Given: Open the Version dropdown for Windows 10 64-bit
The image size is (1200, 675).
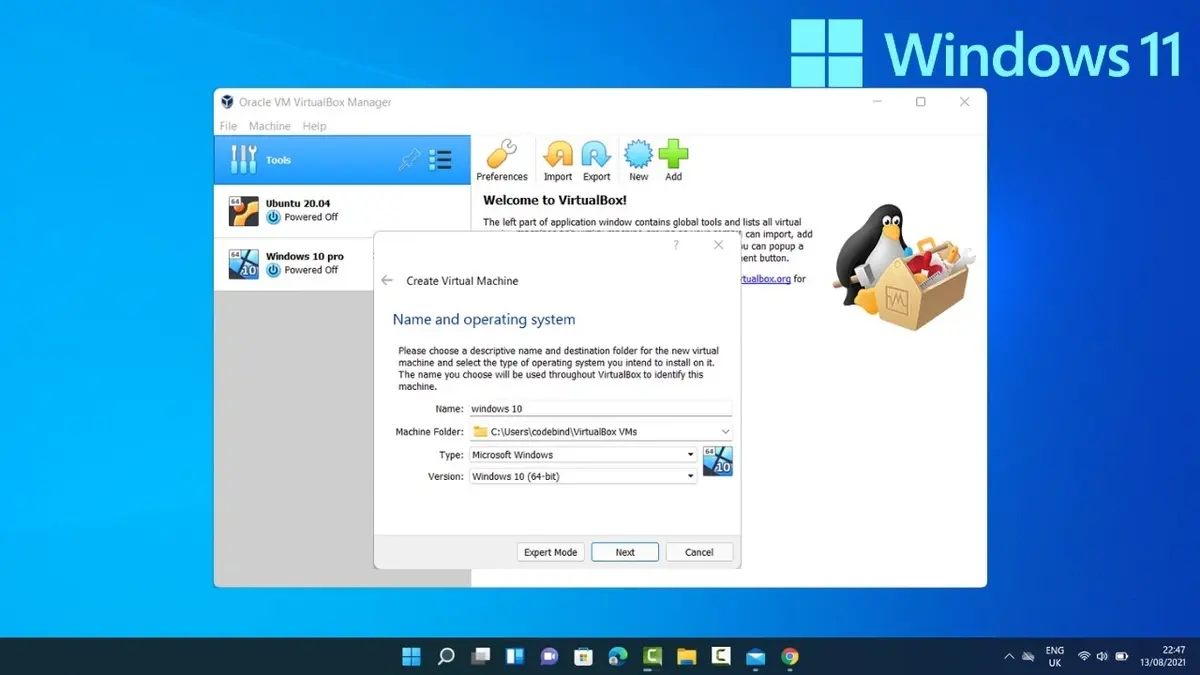Looking at the screenshot, I should pyautogui.click(x=690, y=476).
